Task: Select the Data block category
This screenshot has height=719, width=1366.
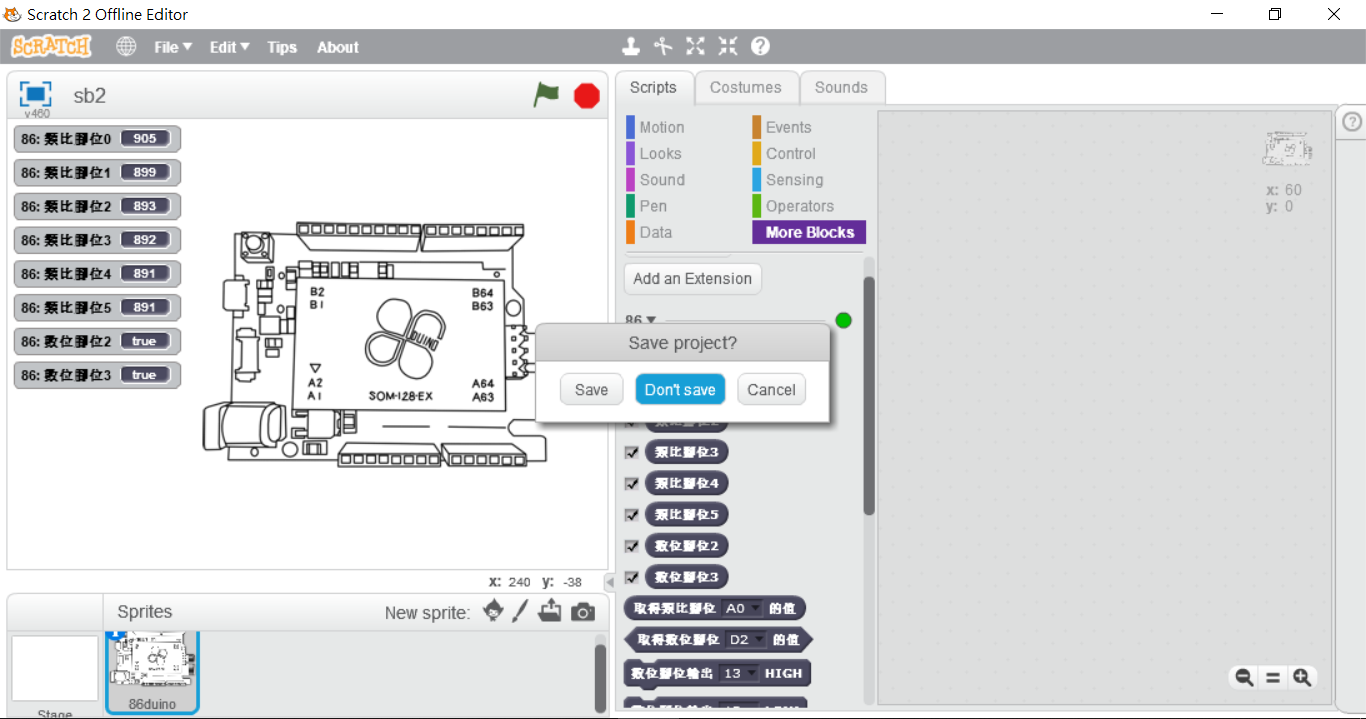Action: pos(656,232)
